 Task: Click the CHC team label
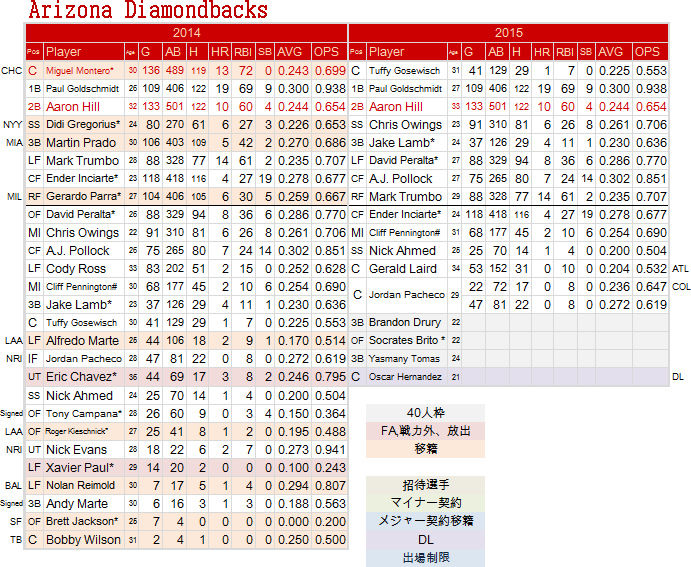point(11,71)
